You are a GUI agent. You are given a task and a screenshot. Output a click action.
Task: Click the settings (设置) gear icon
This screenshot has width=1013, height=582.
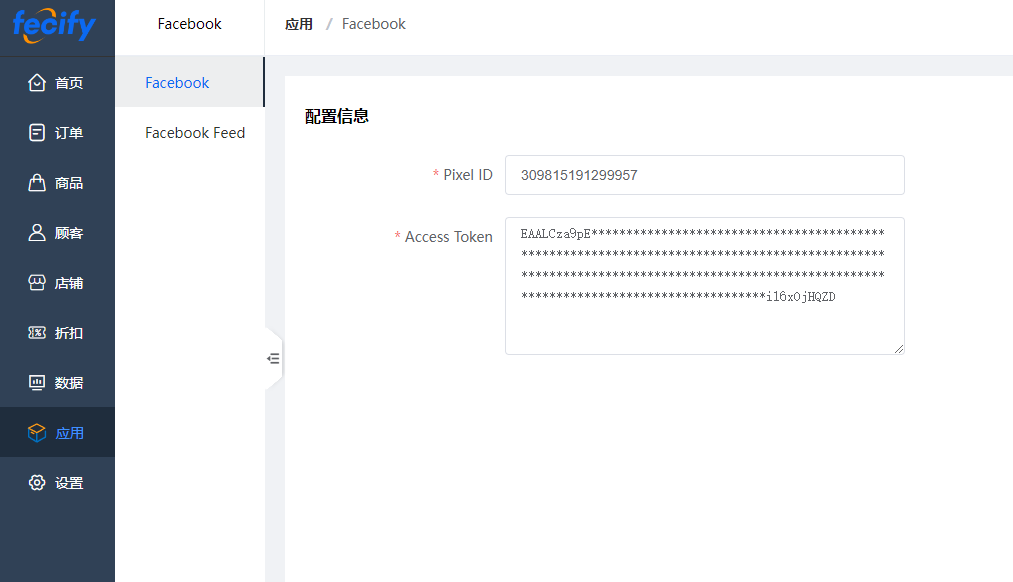[x=37, y=483]
